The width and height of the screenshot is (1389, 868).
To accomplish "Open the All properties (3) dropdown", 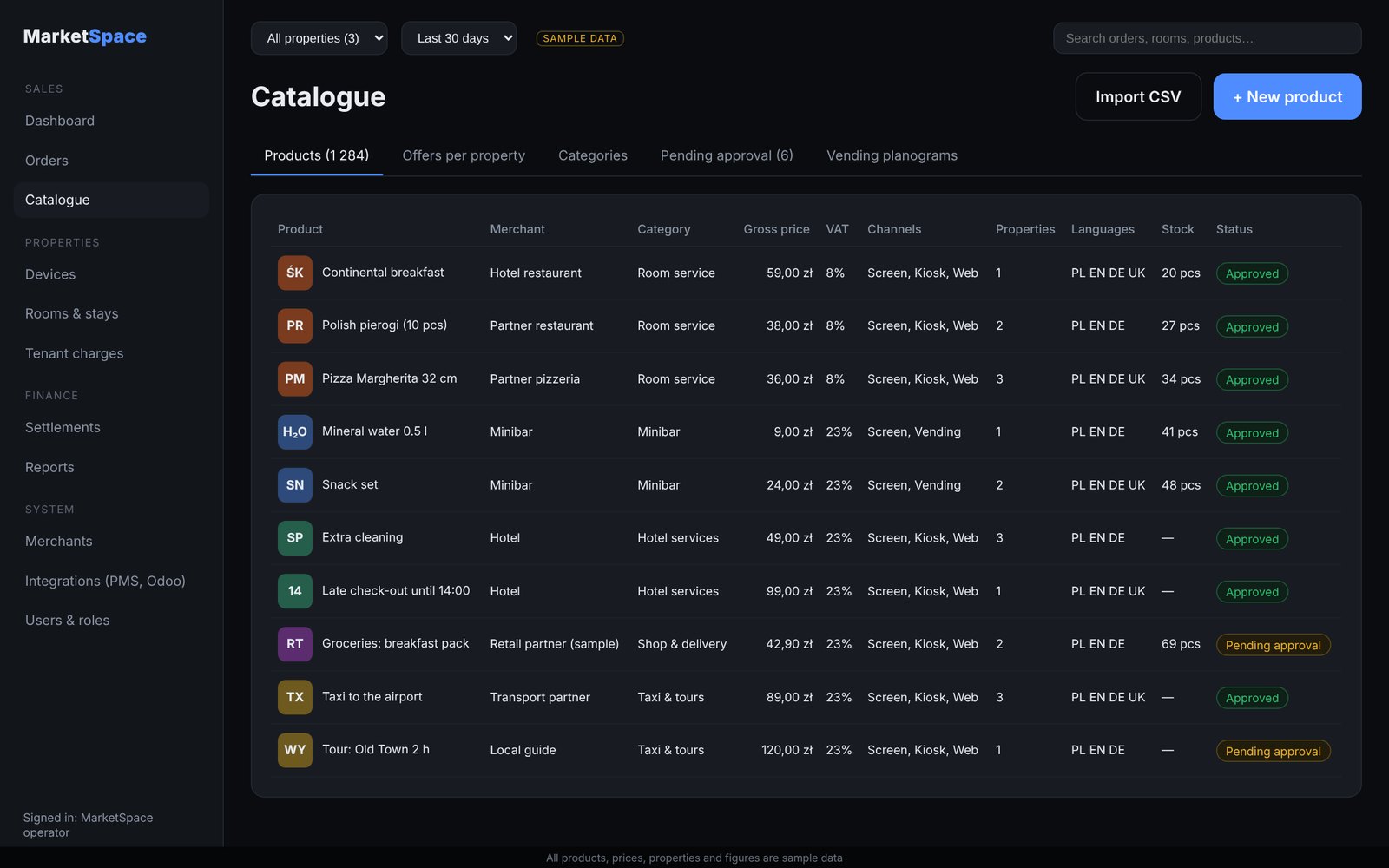I will 319,38.
